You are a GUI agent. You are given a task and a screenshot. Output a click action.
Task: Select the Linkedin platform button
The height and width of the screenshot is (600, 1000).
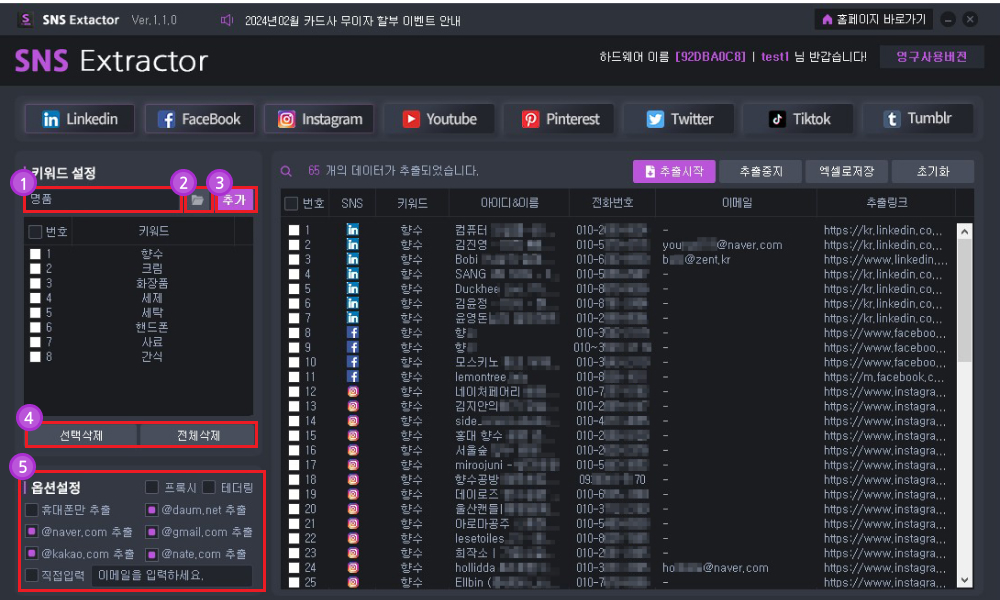click(80, 119)
